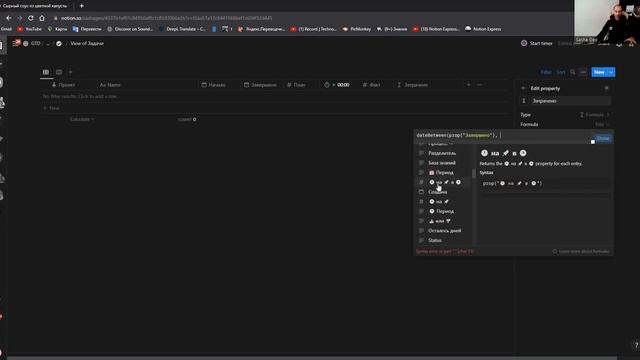Image resolution: width=640 pixels, height=360 pixels.
Task: Open the Gmail bookmark
Action: [x=6, y=29]
